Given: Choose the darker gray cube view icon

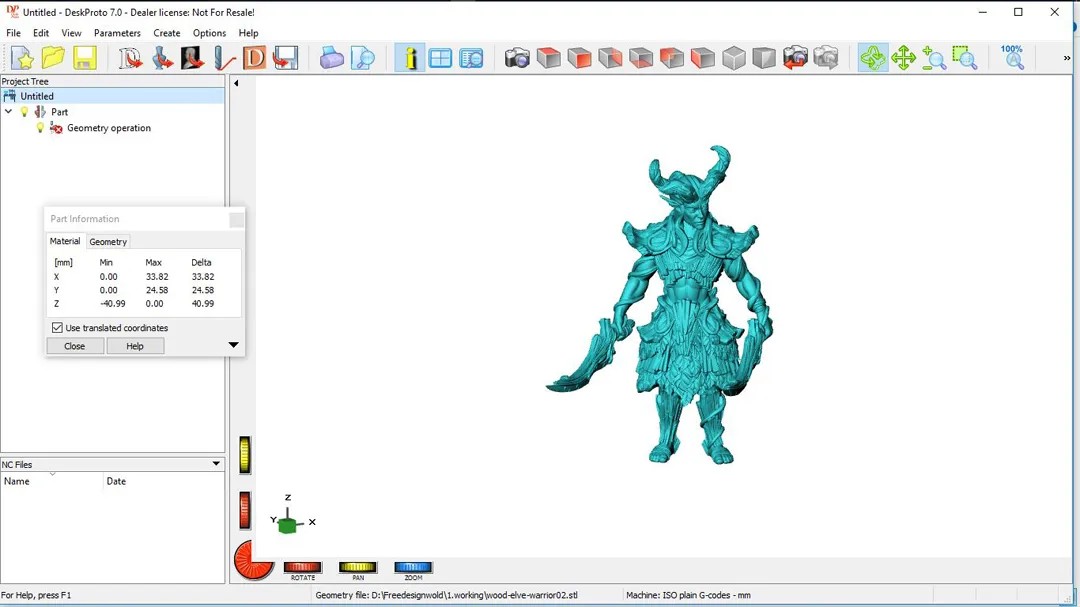Looking at the screenshot, I should click(x=764, y=58).
